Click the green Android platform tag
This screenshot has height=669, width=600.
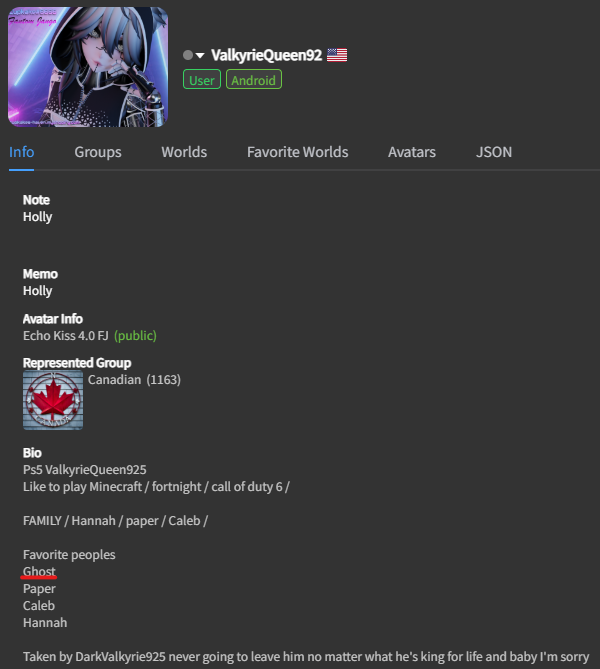pyautogui.click(x=254, y=79)
